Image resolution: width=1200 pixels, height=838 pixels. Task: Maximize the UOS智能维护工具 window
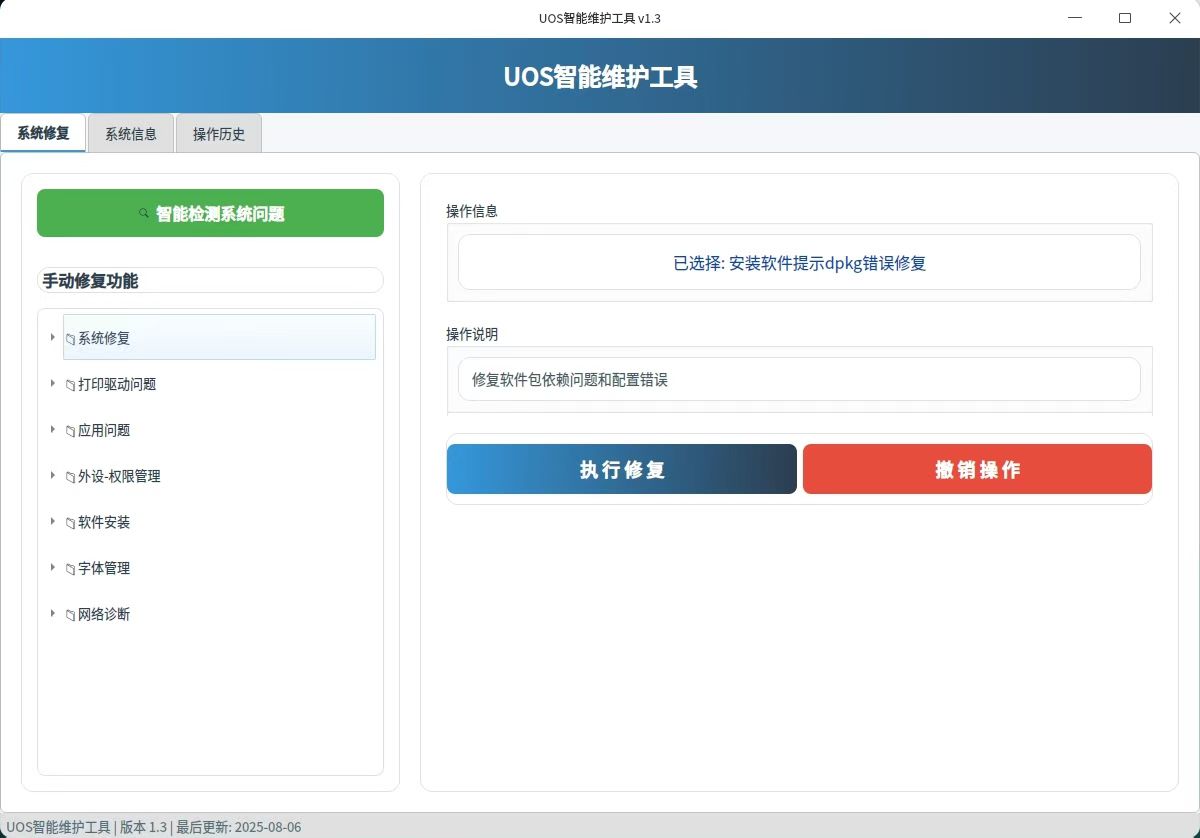(1125, 18)
